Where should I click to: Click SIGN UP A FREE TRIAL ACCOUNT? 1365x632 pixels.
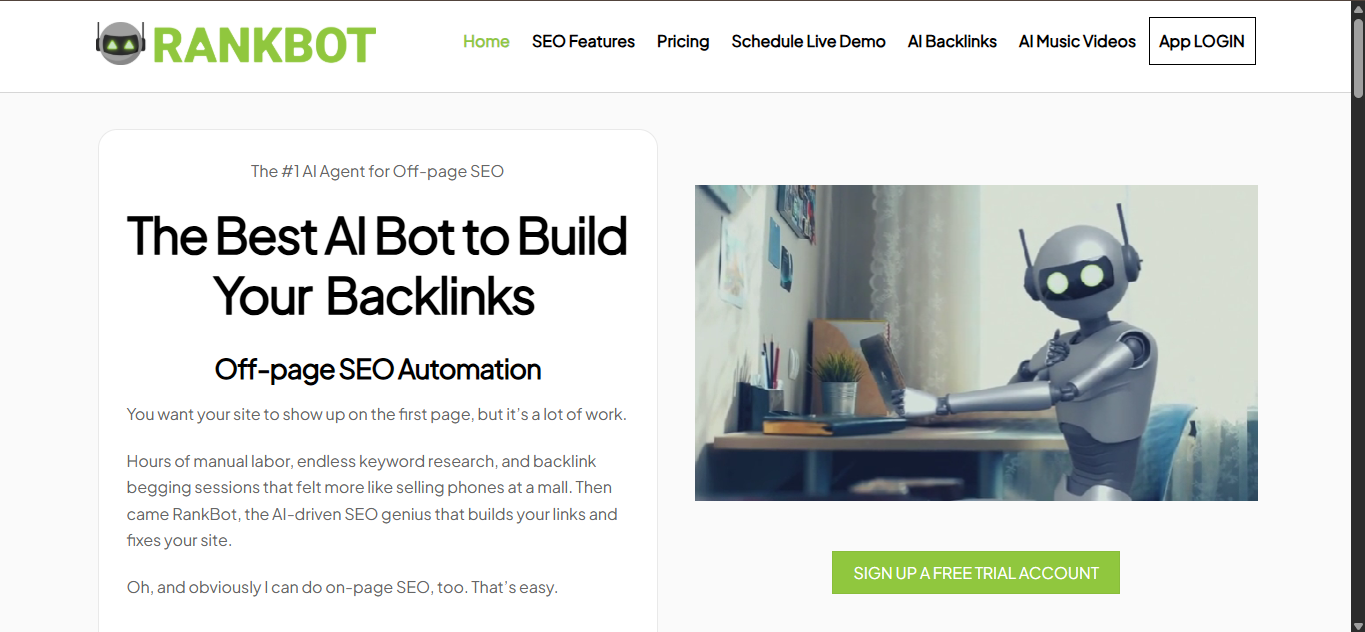coord(976,573)
